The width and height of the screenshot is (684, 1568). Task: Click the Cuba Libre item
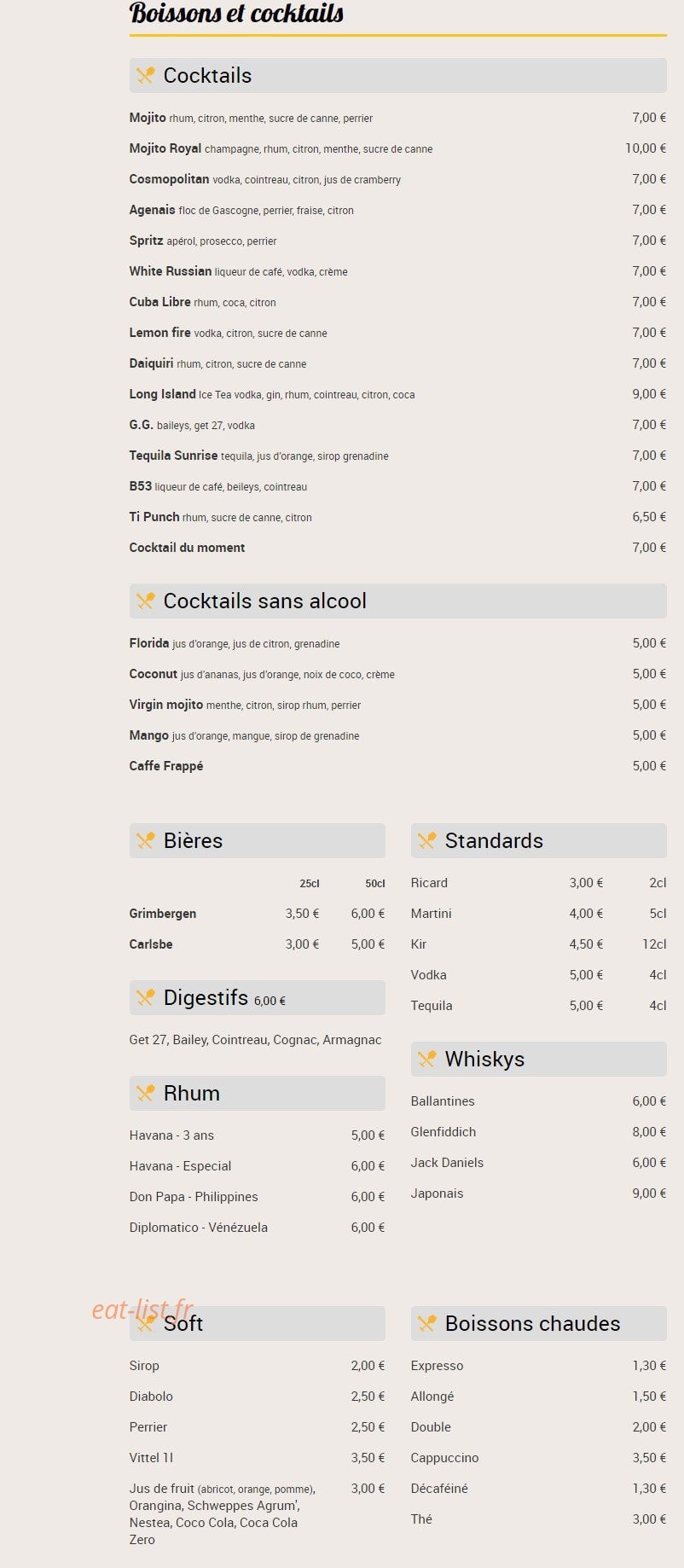click(x=159, y=302)
